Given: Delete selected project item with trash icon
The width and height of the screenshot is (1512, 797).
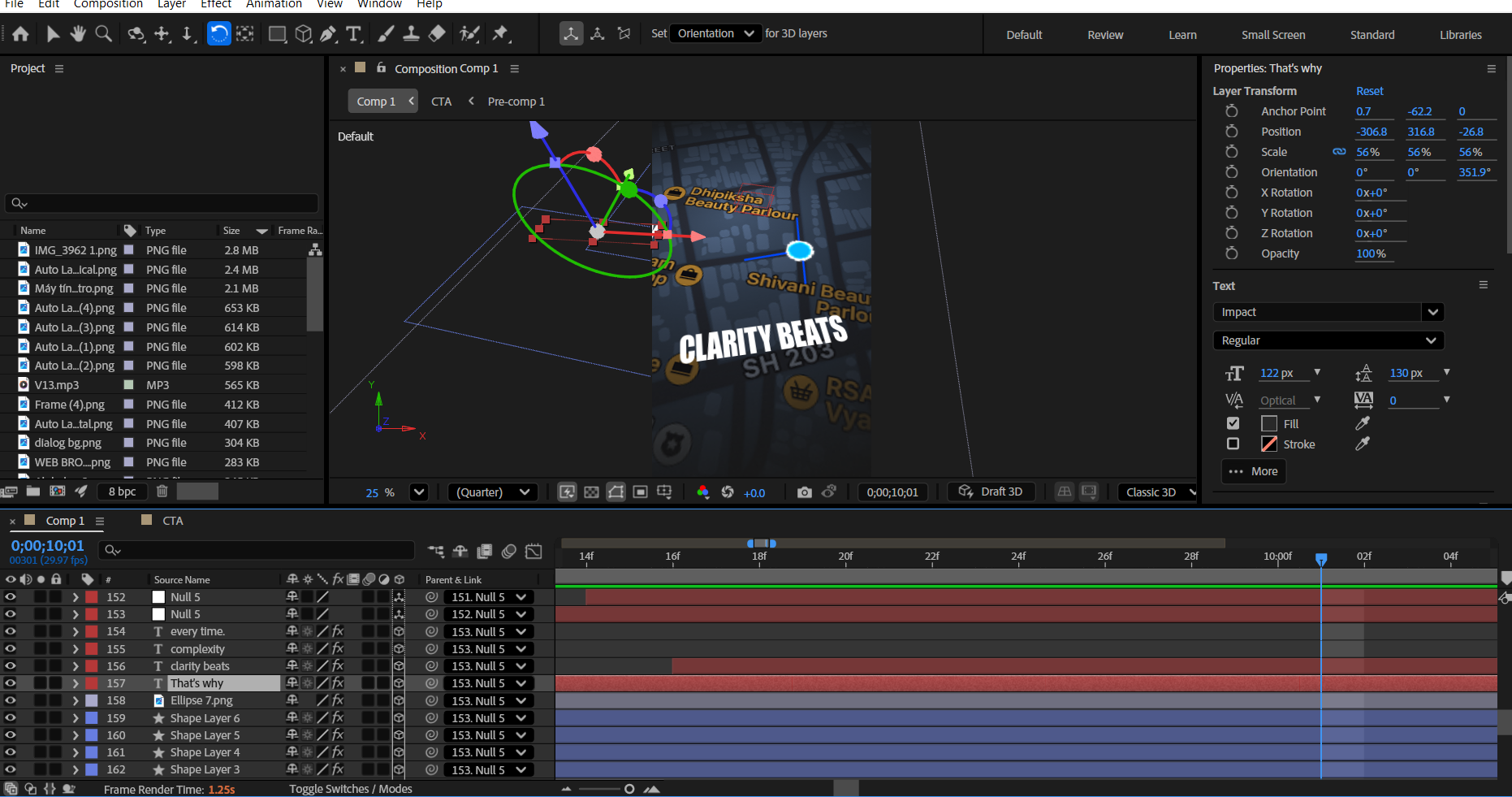Looking at the screenshot, I should 162,491.
